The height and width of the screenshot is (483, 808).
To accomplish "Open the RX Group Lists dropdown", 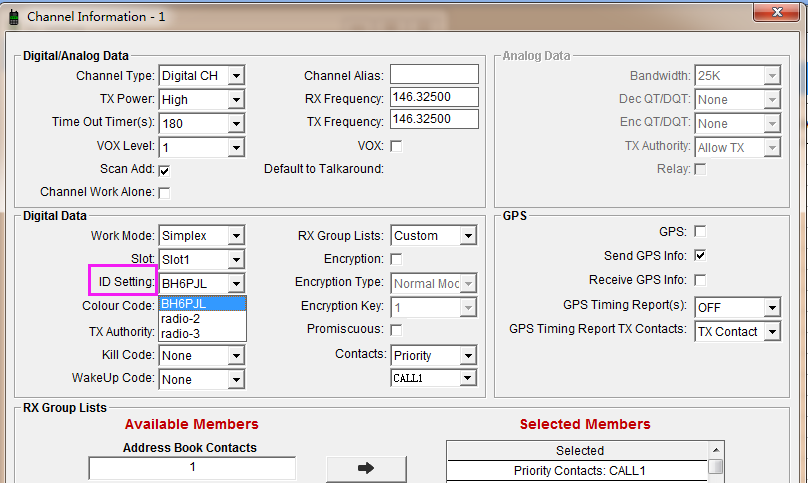I will (x=467, y=236).
